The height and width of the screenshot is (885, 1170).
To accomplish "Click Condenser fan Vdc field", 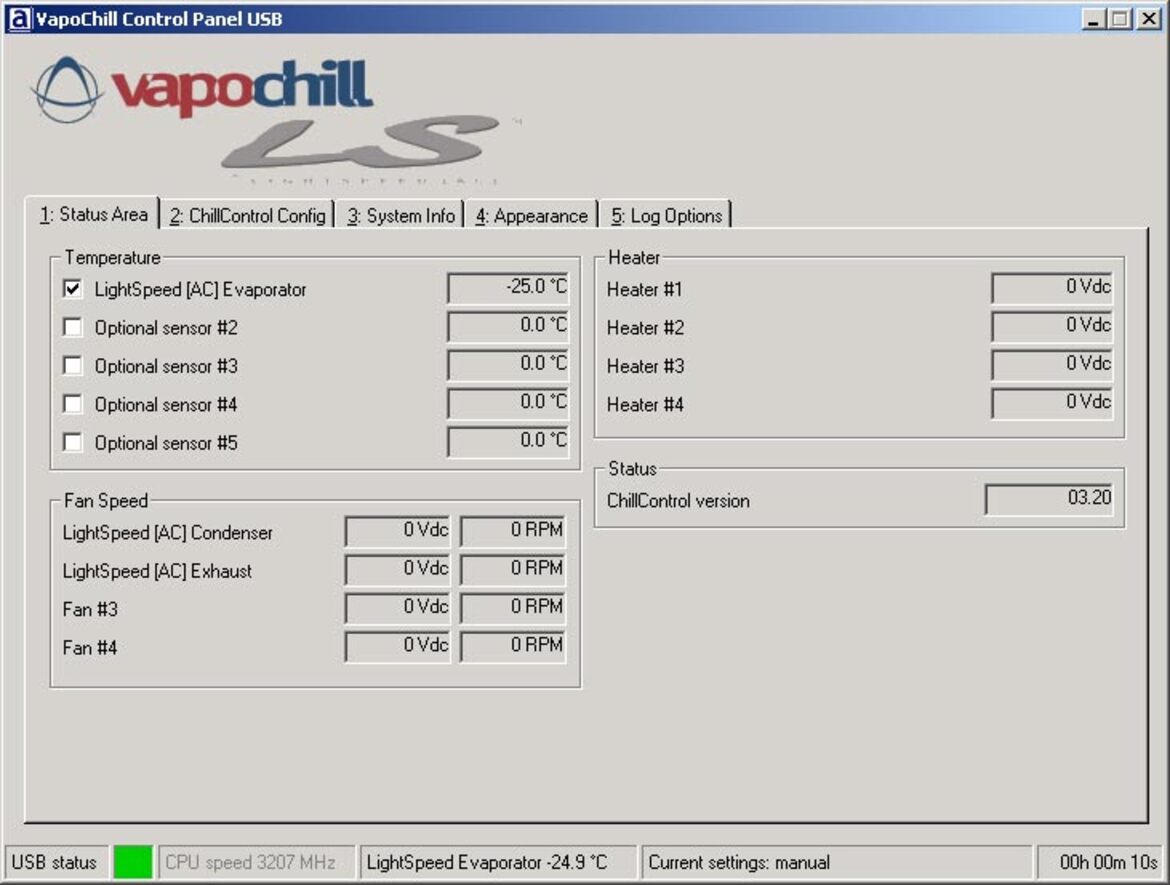I will tap(398, 531).
